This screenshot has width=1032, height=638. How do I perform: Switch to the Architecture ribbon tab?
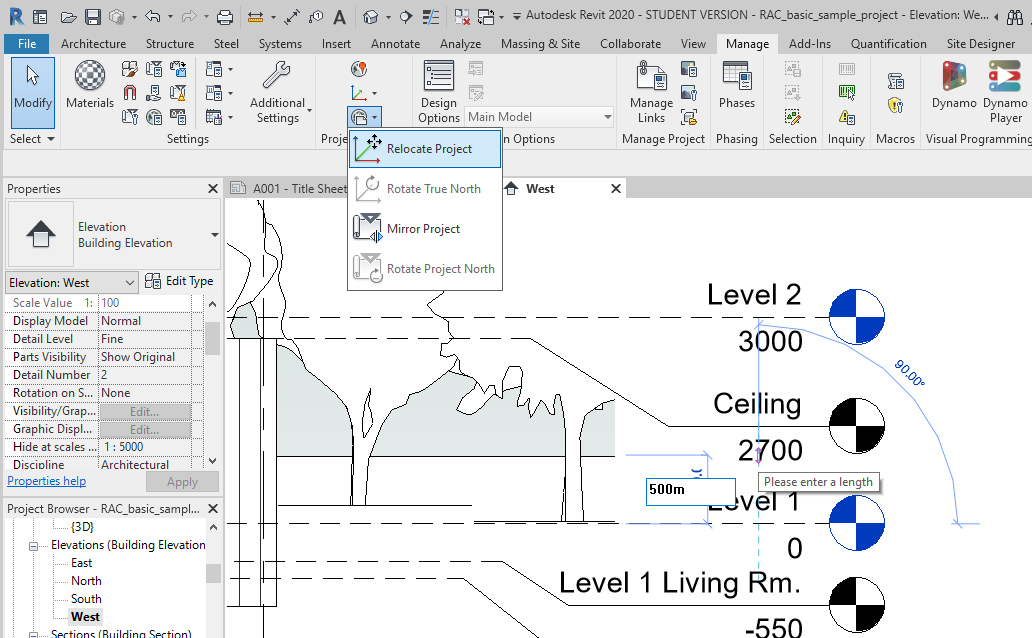[x=93, y=43]
